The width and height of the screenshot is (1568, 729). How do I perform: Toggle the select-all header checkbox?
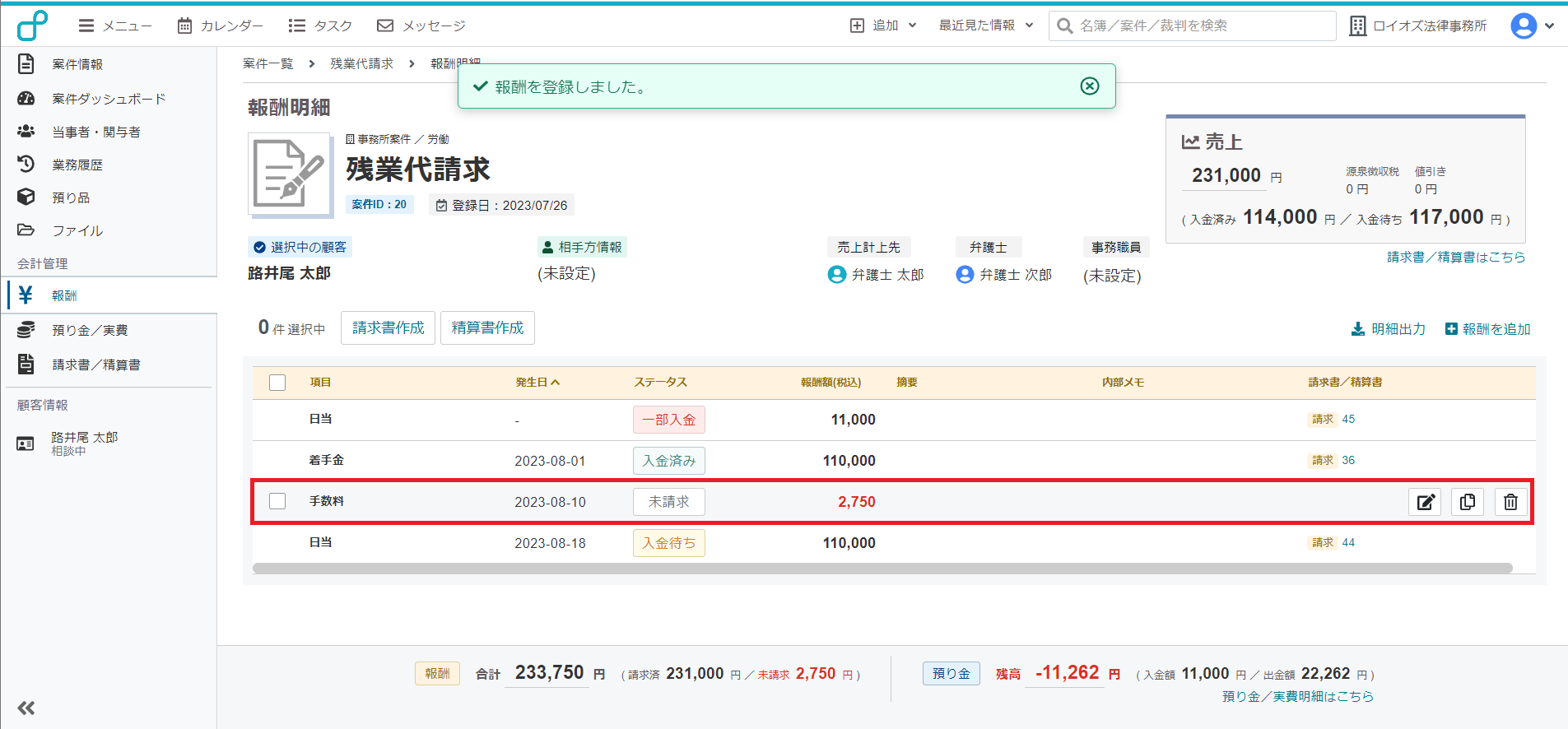click(277, 383)
